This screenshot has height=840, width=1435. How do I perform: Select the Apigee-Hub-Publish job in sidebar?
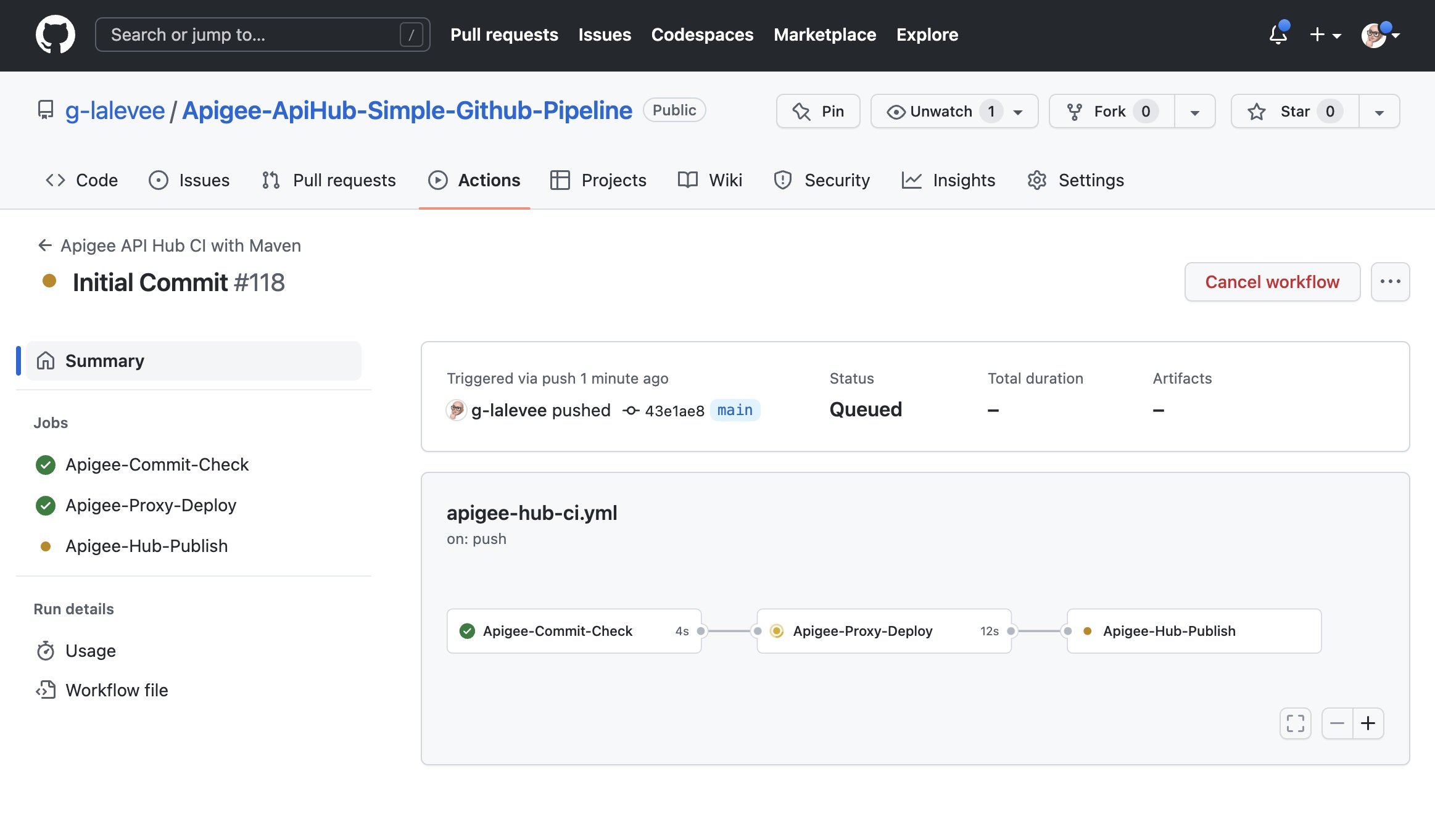click(146, 546)
